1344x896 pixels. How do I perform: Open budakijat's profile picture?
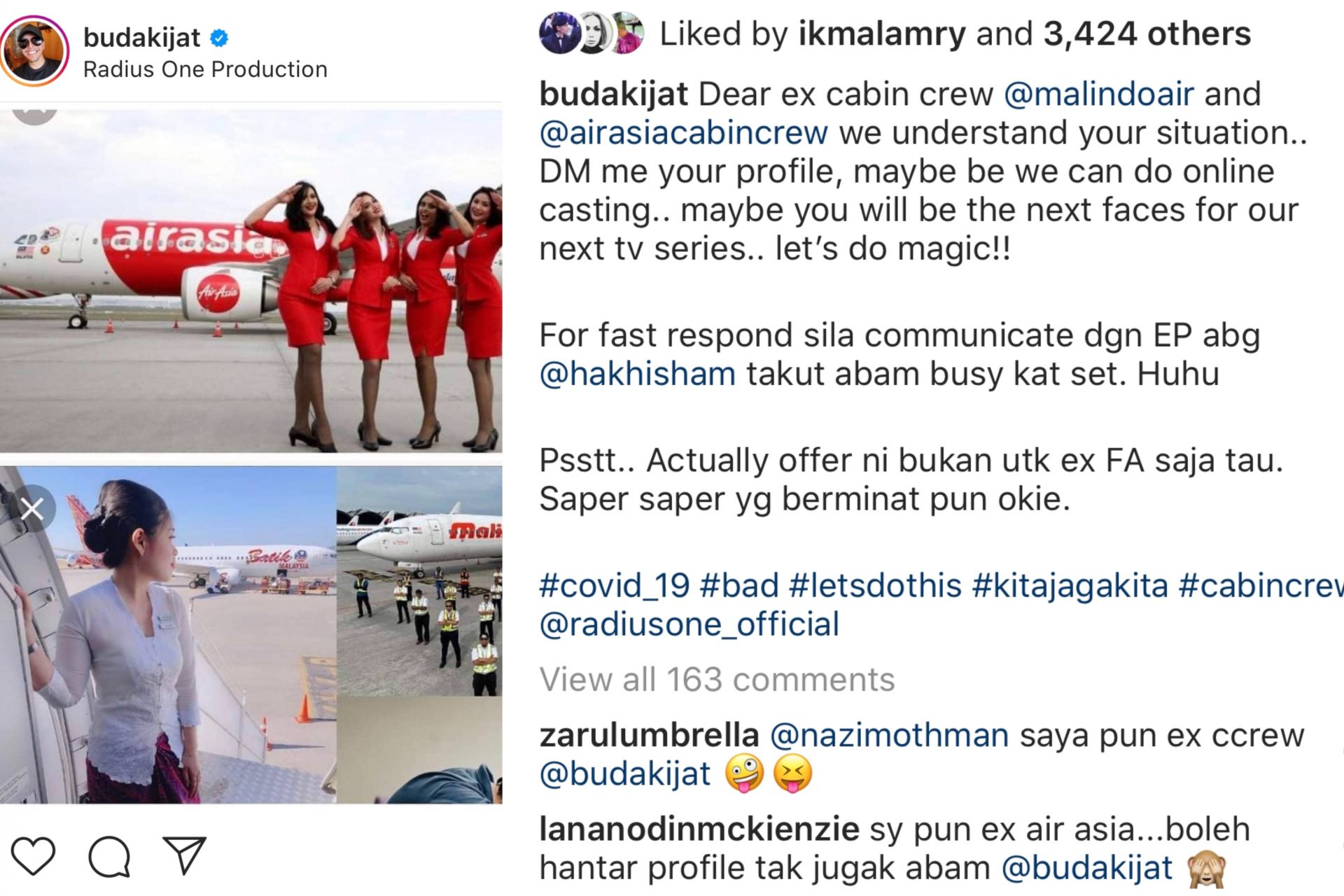tap(34, 52)
